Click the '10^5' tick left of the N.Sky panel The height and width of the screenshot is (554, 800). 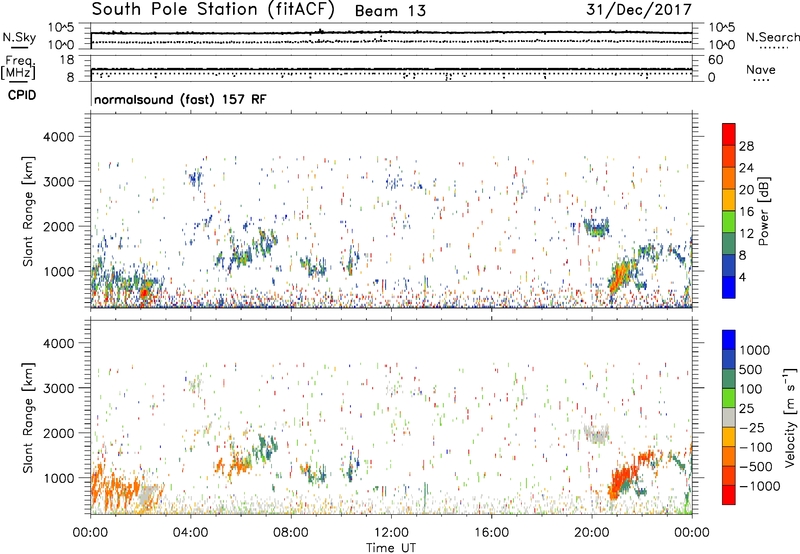click(60, 27)
